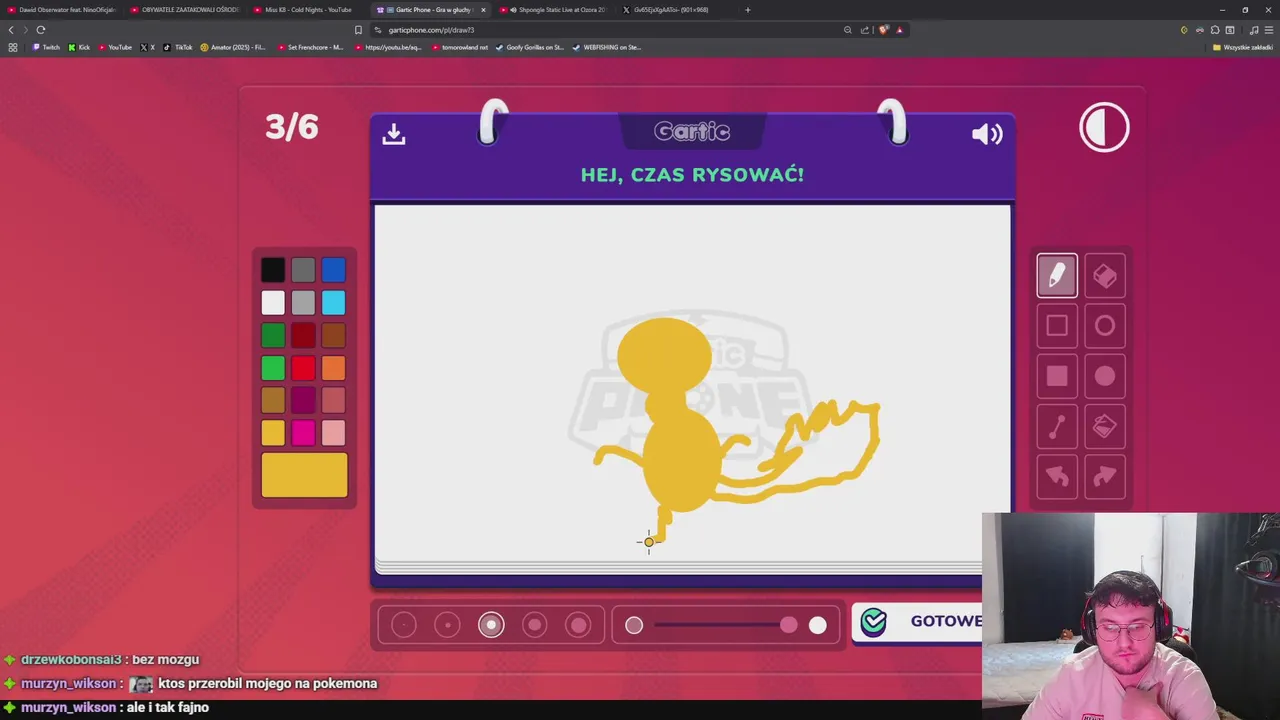The height and width of the screenshot is (720, 1280).
Task: Open the TikTok bookmark
Action: tap(178, 47)
